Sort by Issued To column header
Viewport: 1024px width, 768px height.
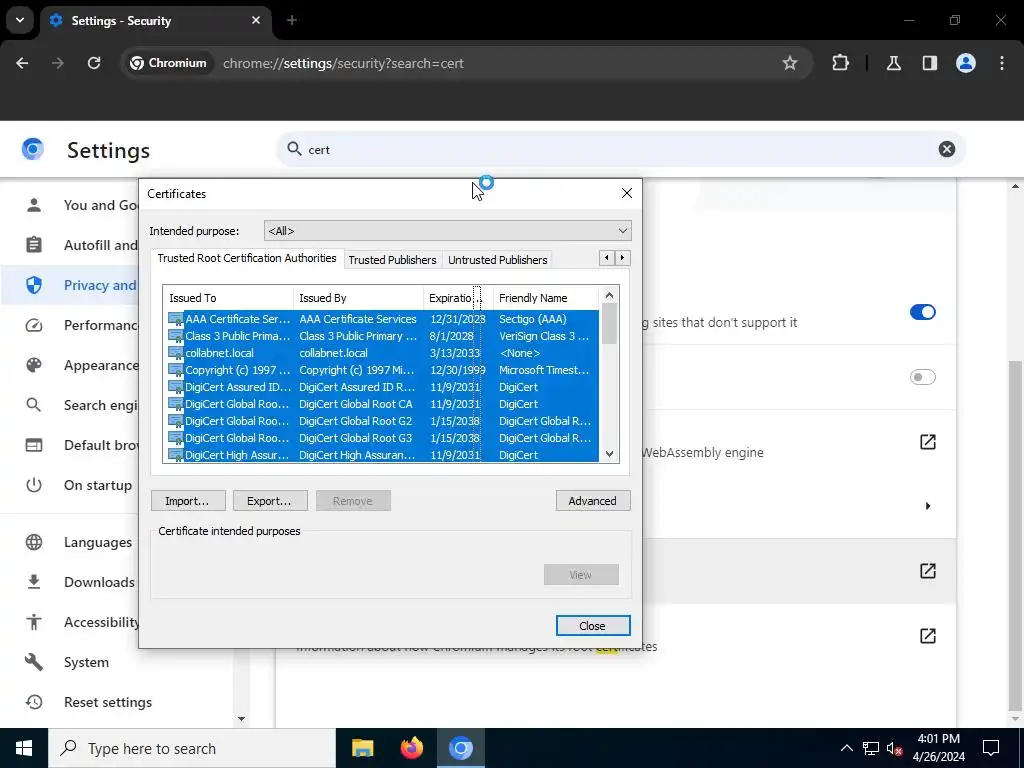pyautogui.click(x=228, y=298)
